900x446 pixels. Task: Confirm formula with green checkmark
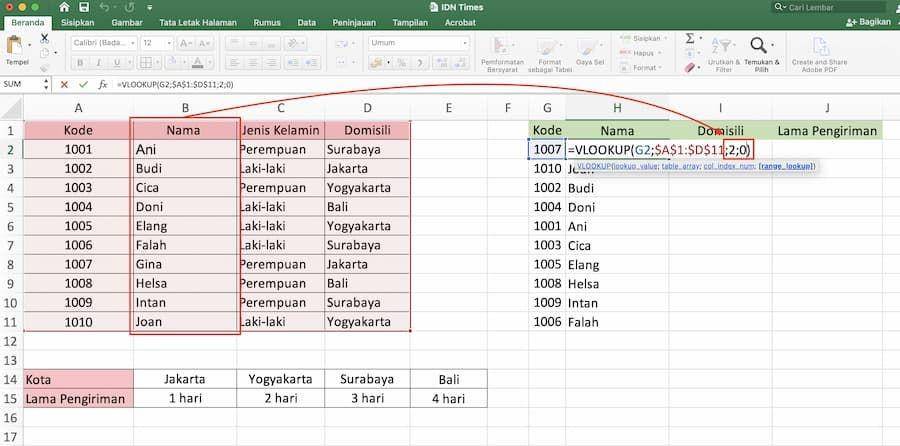[83, 84]
